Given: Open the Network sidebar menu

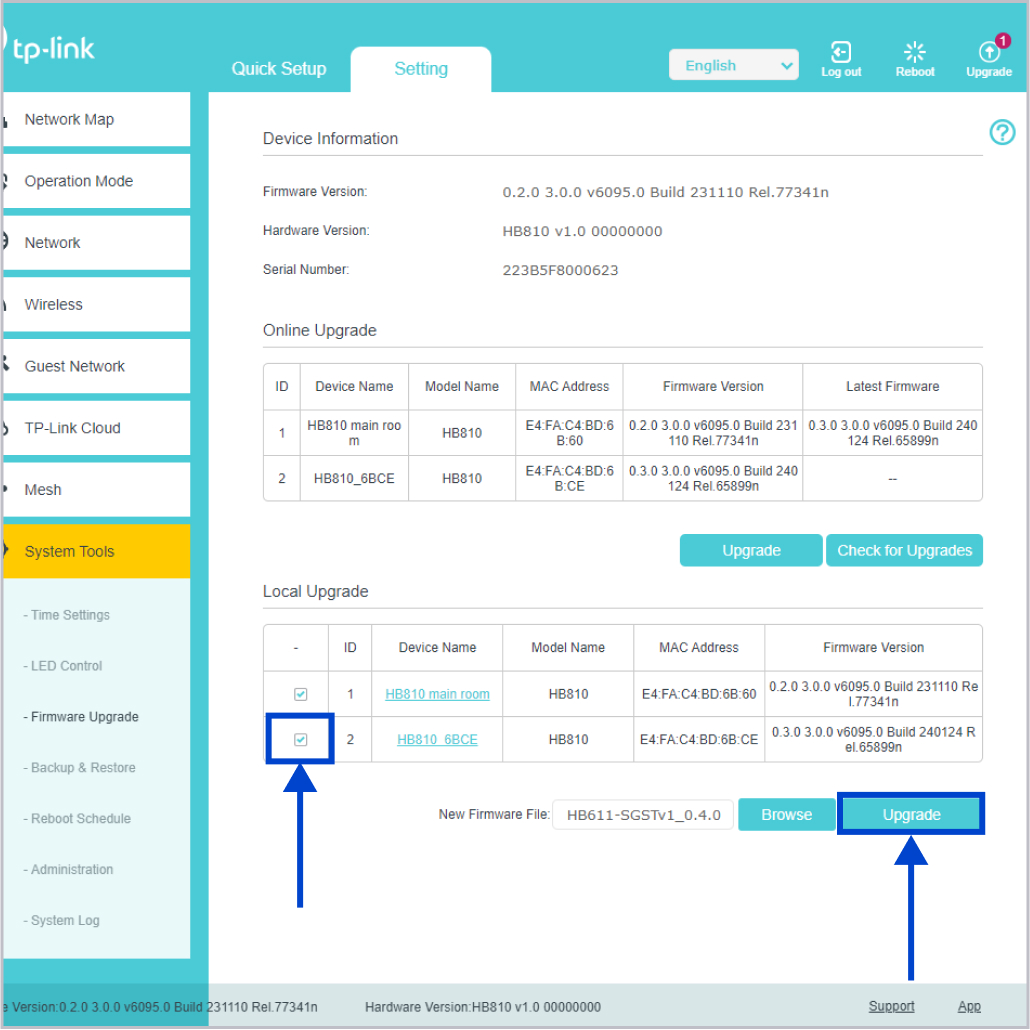Looking at the screenshot, I should point(96,243).
